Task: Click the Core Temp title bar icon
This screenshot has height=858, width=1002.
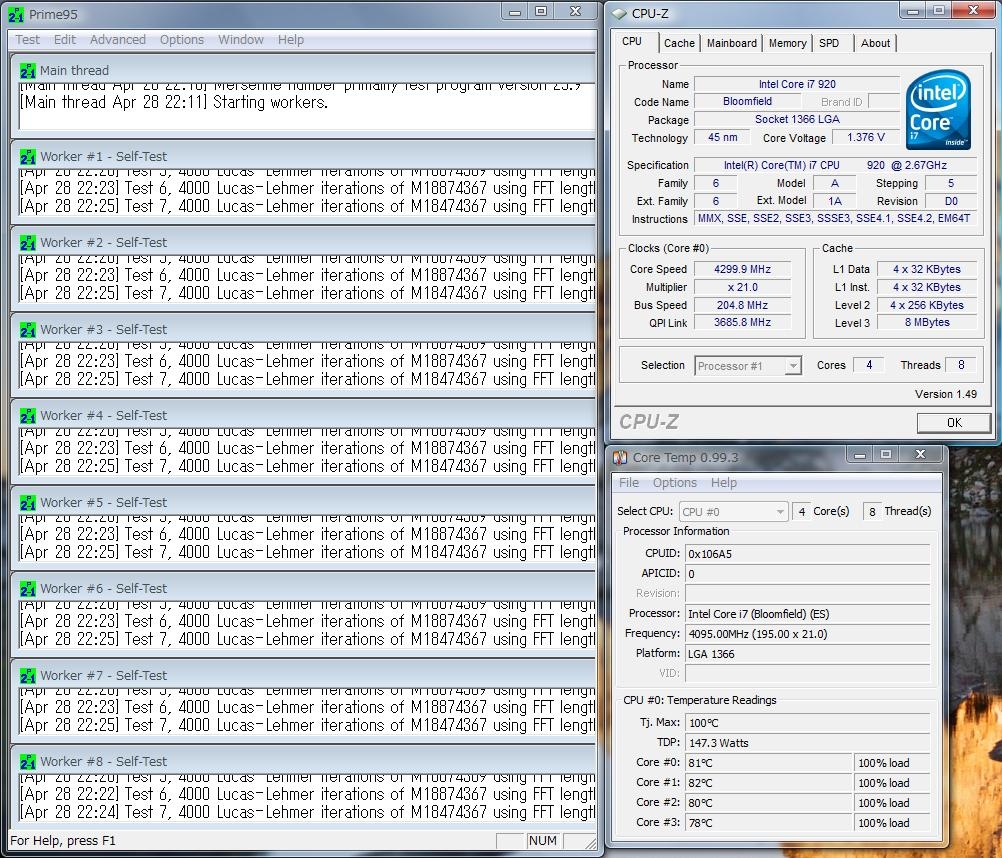Action: (620, 457)
